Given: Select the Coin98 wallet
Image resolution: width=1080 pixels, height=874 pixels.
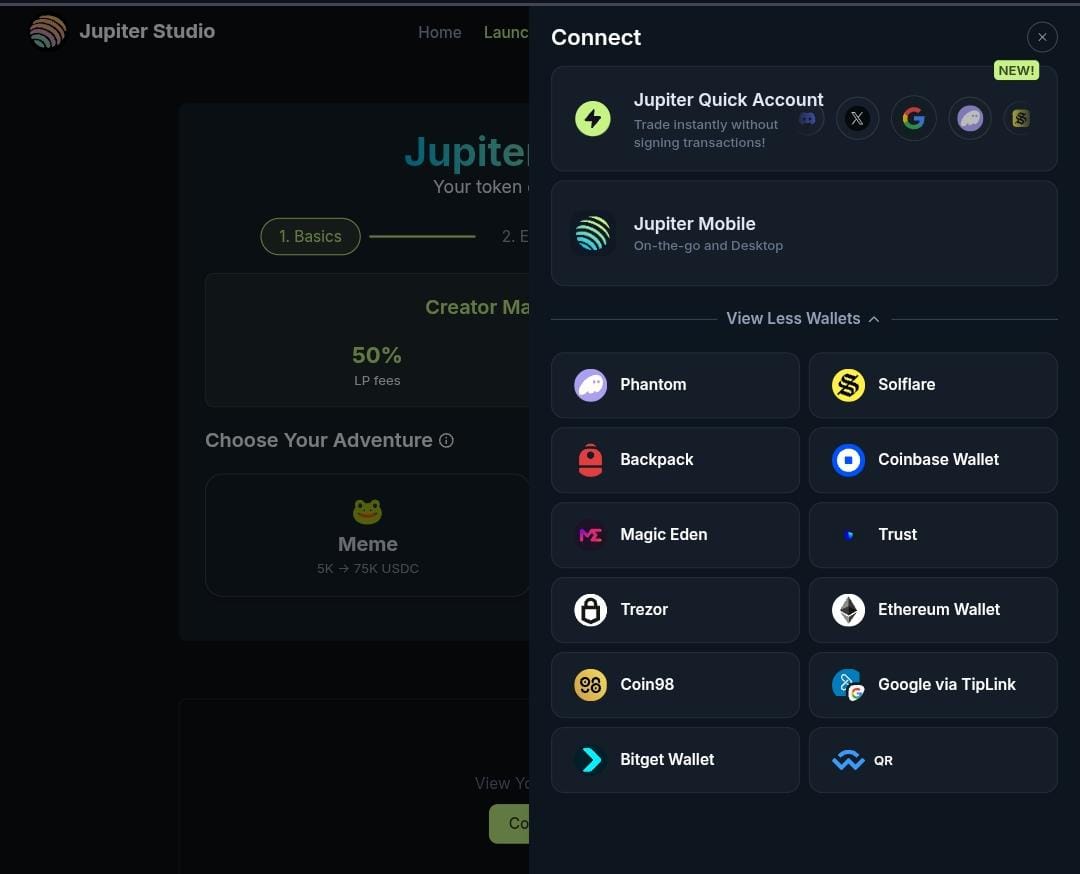Looking at the screenshot, I should tap(675, 685).
